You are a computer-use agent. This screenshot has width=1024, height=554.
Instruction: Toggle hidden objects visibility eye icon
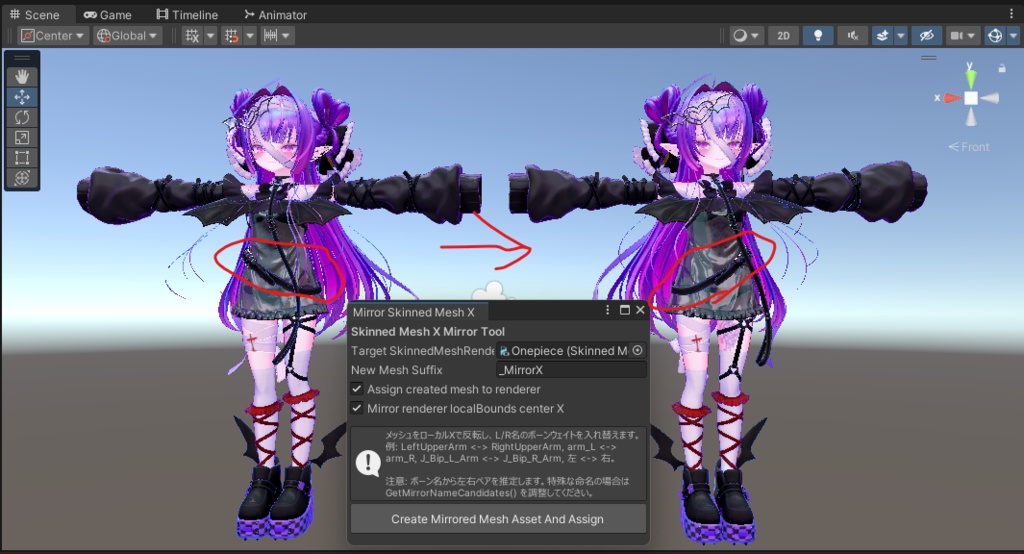pyautogui.click(x=927, y=36)
